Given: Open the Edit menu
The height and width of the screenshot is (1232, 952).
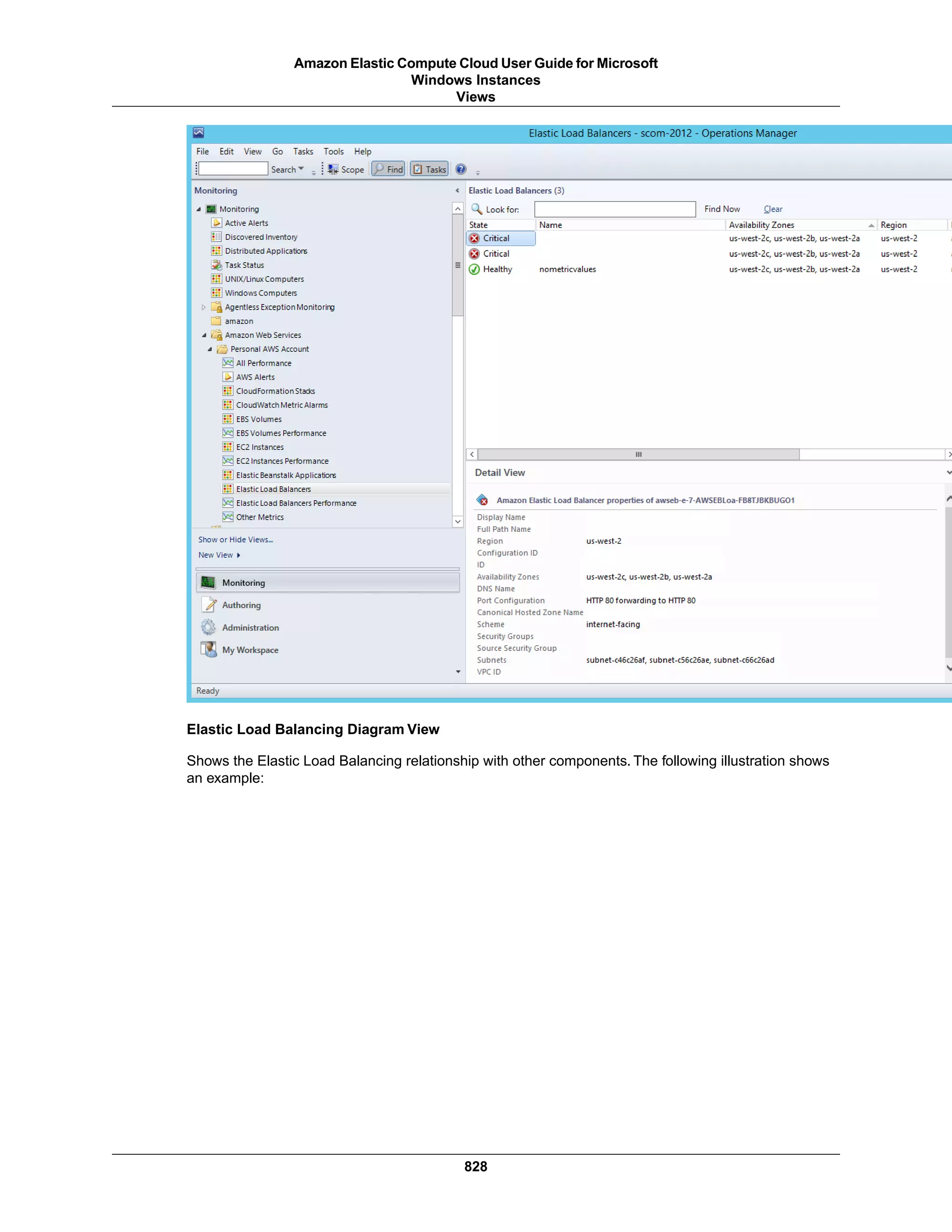Looking at the screenshot, I should [227, 151].
